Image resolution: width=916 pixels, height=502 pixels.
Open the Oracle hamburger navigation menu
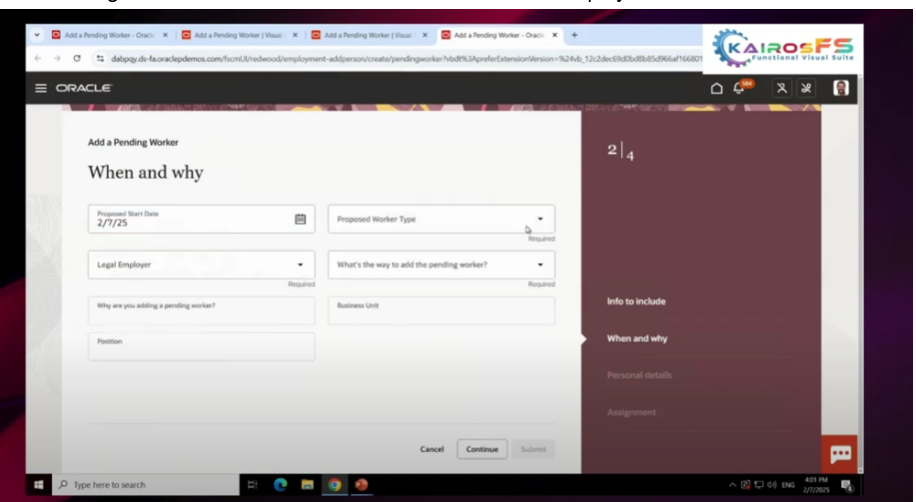click(x=41, y=88)
